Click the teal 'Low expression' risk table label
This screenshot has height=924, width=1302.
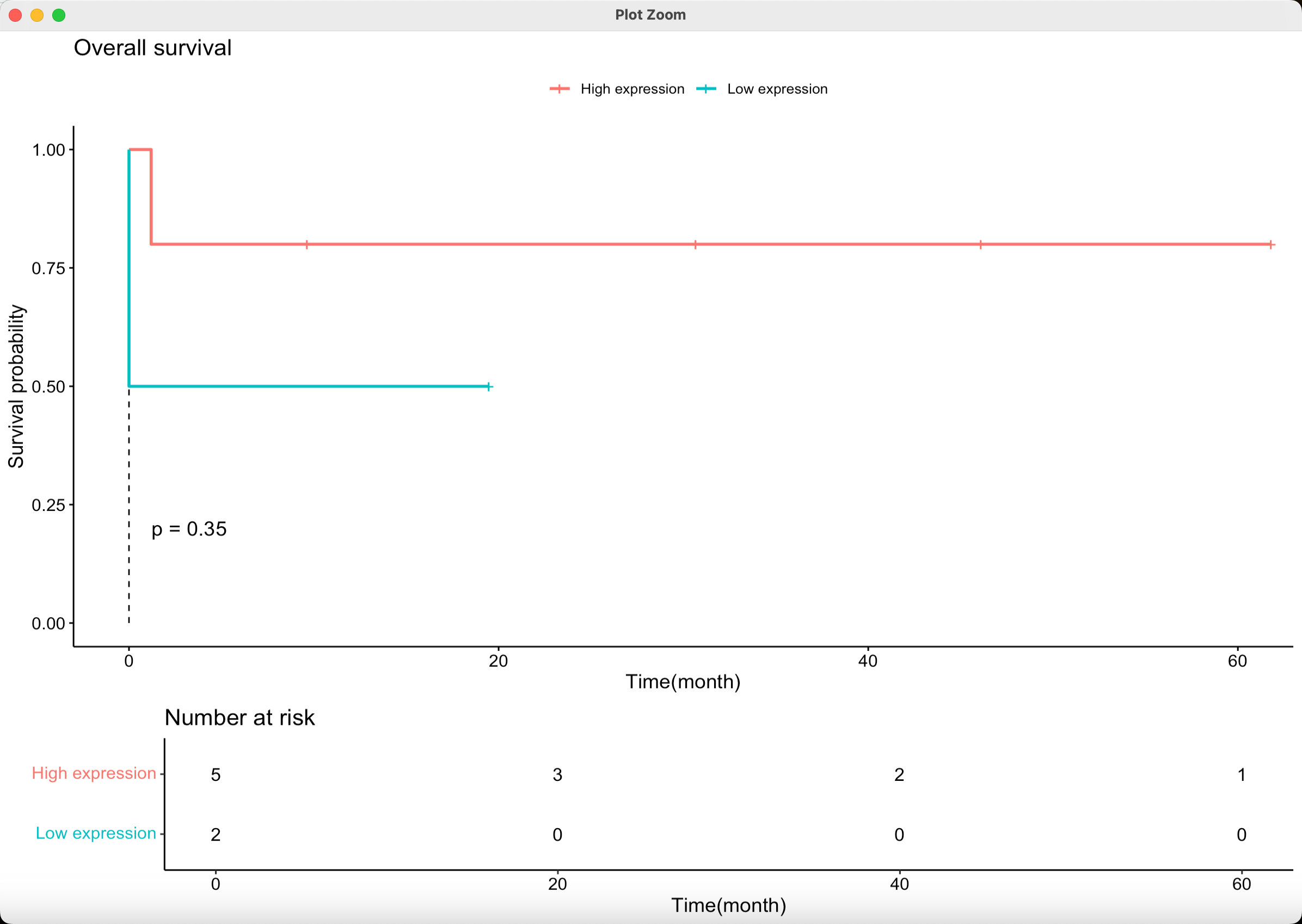click(96, 833)
